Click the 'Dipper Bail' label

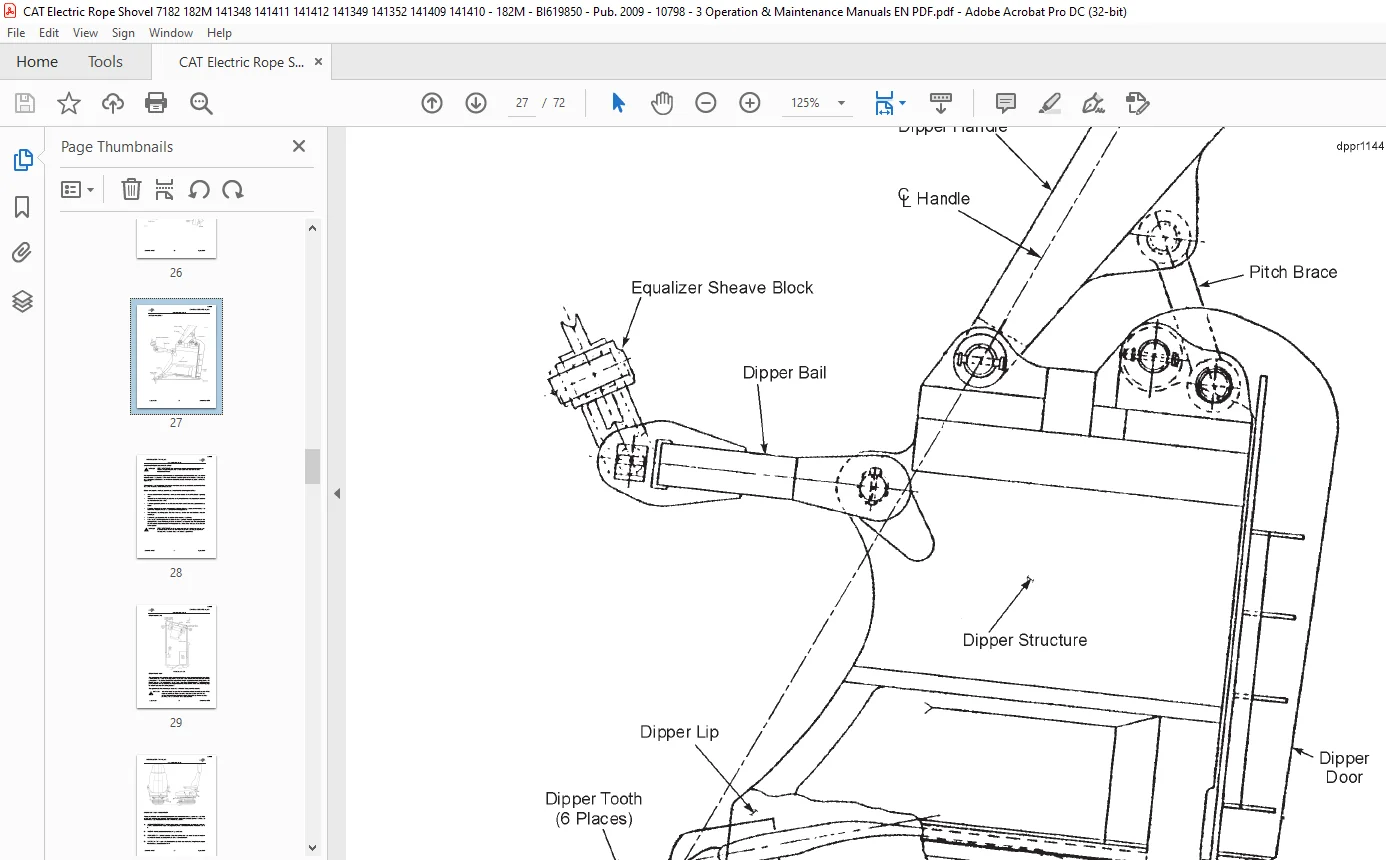[x=785, y=373]
